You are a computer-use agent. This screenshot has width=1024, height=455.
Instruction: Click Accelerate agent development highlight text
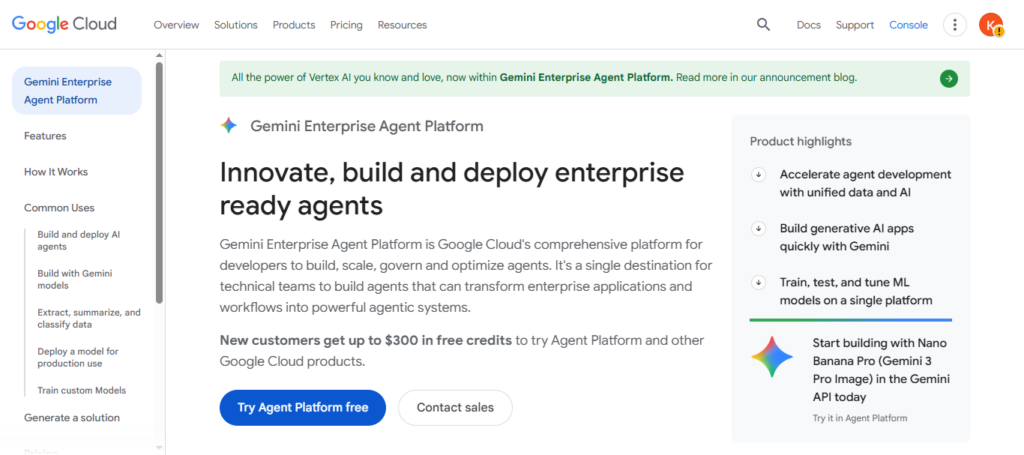click(865, 183)
